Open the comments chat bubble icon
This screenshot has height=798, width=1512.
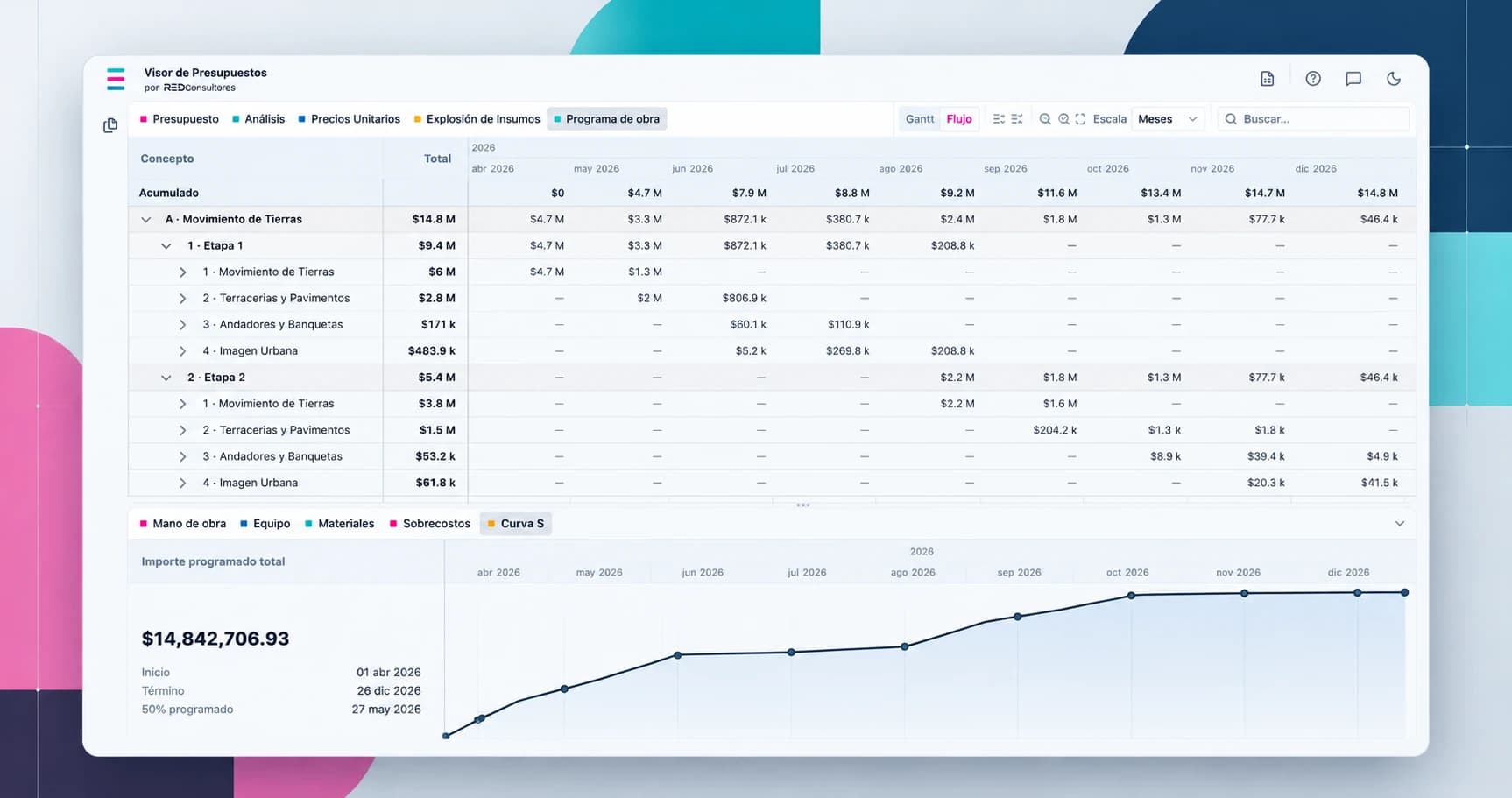click(1353, 79)
